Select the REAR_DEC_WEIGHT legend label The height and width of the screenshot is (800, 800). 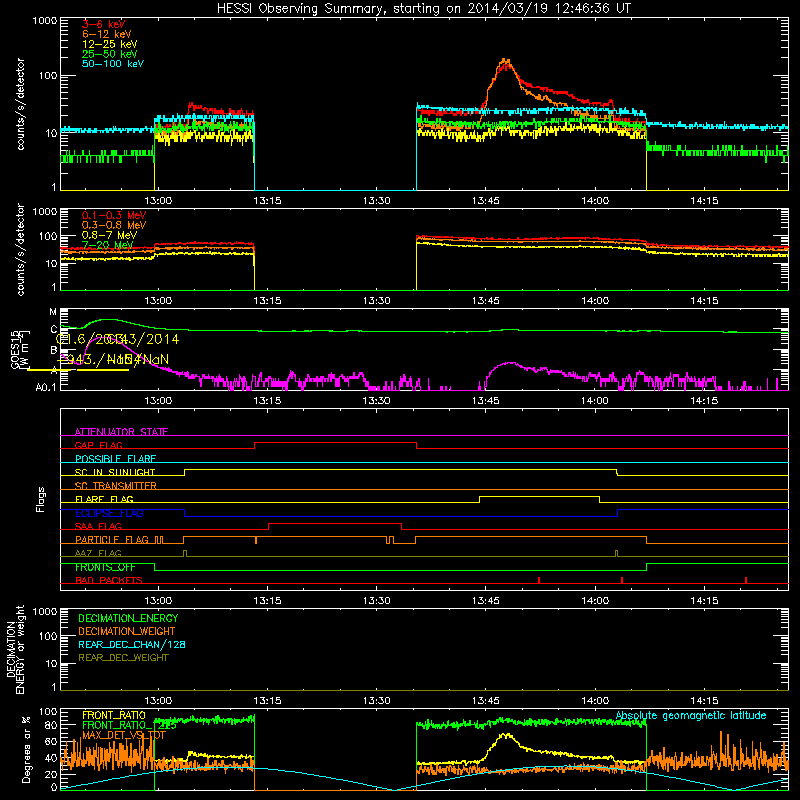123,658
